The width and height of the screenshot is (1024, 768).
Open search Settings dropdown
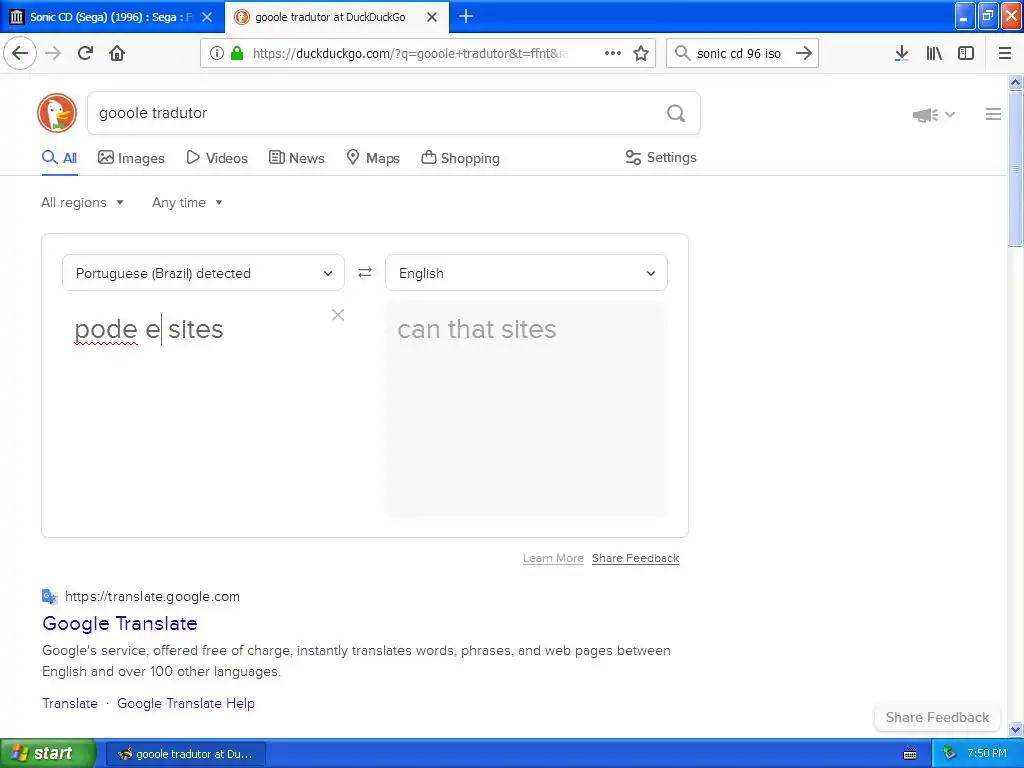click(661, 157)
